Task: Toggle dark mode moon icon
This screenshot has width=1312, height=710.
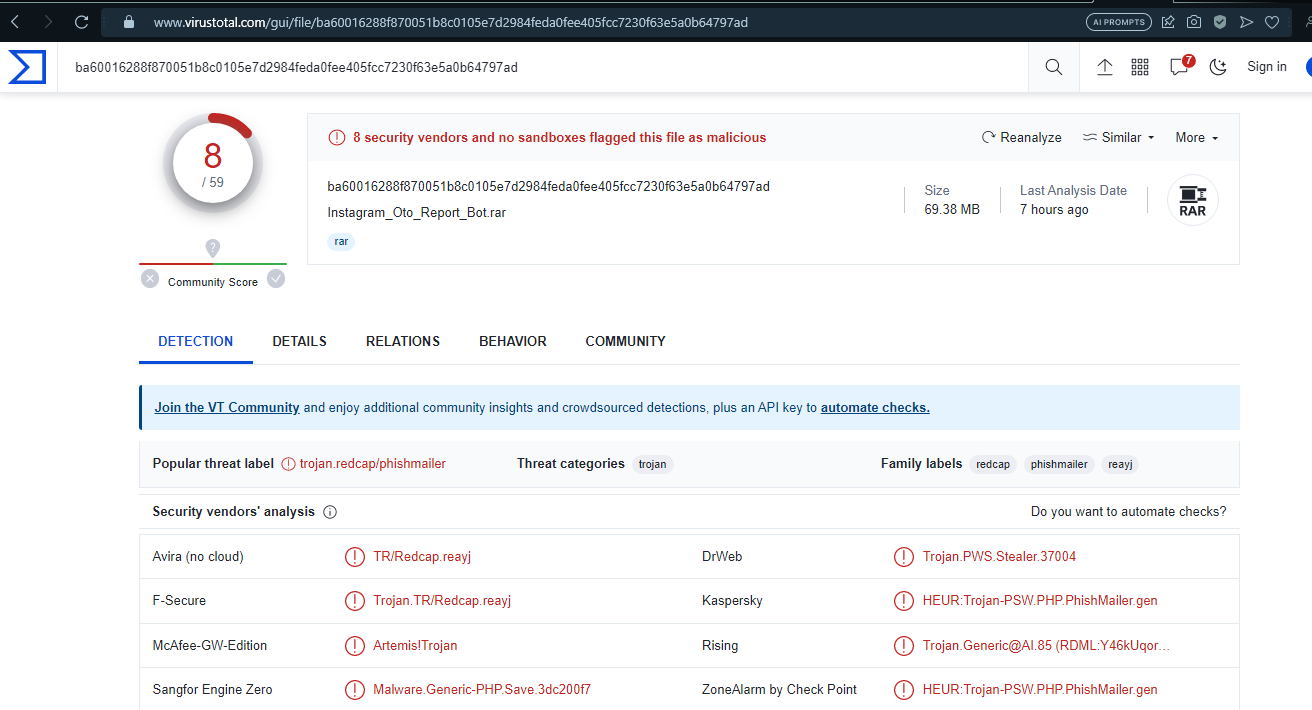Action: click(x=1218, y=67)
